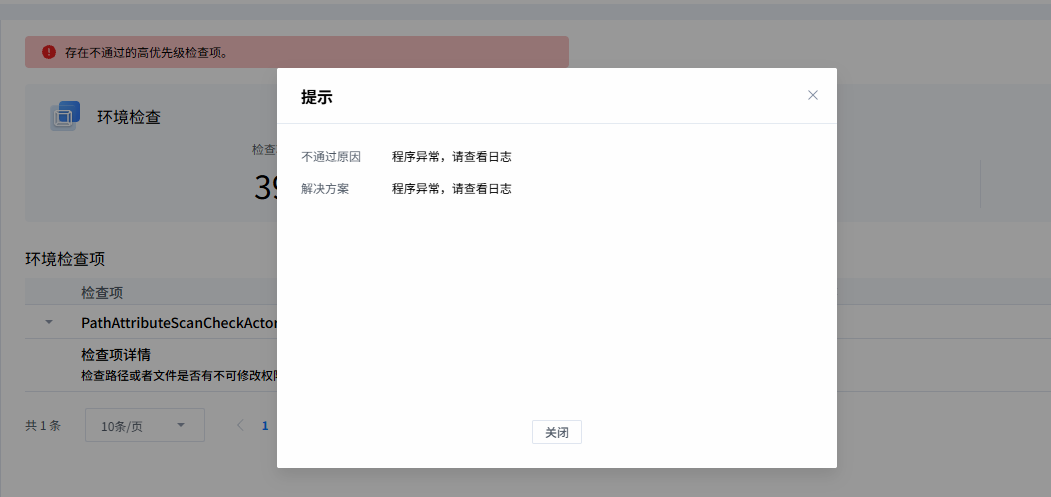Go to previous page with left arrow
This screenshot has width=1051, height=497.
point(240,425)
